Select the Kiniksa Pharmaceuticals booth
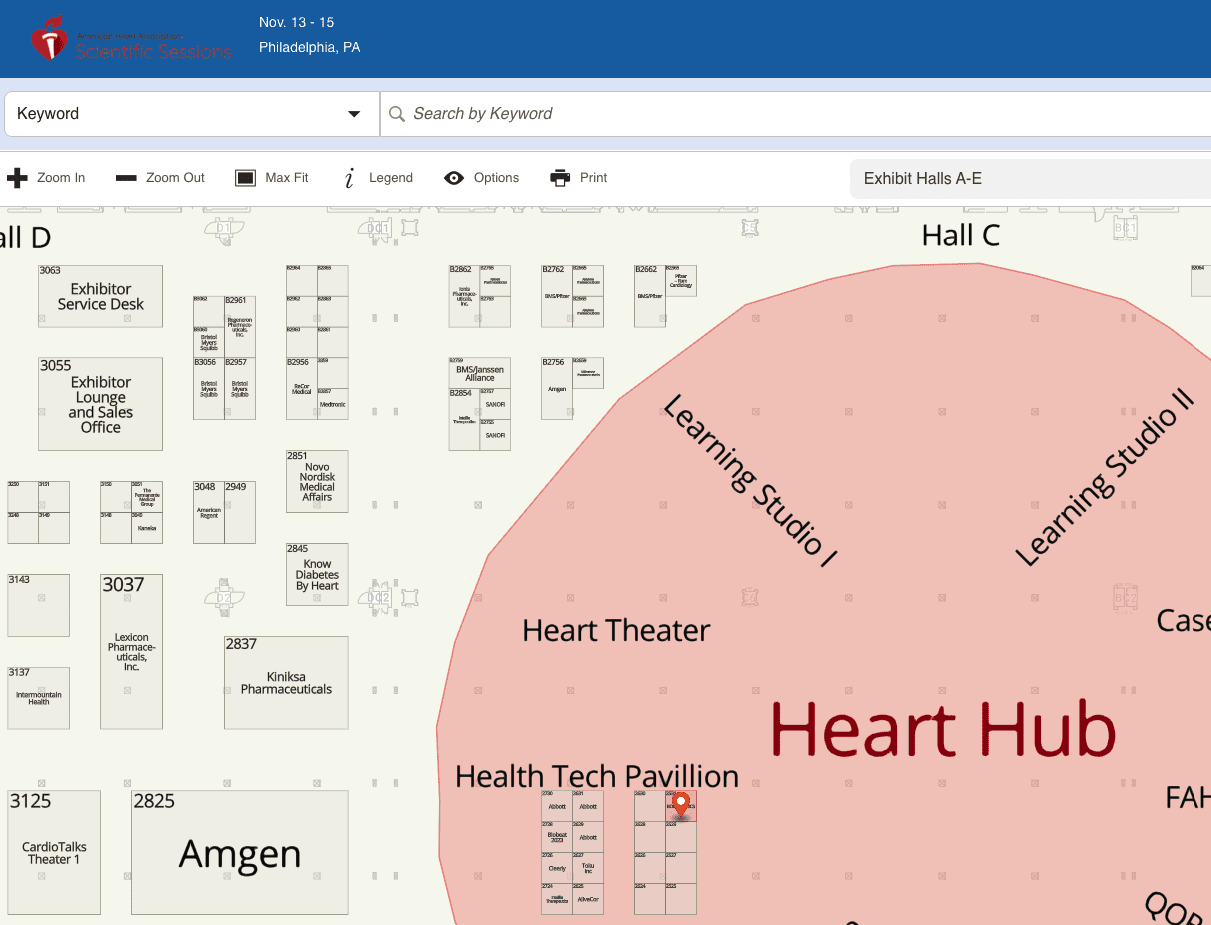The width and height of the screenshot is (1211, 925). coord(286,683)
